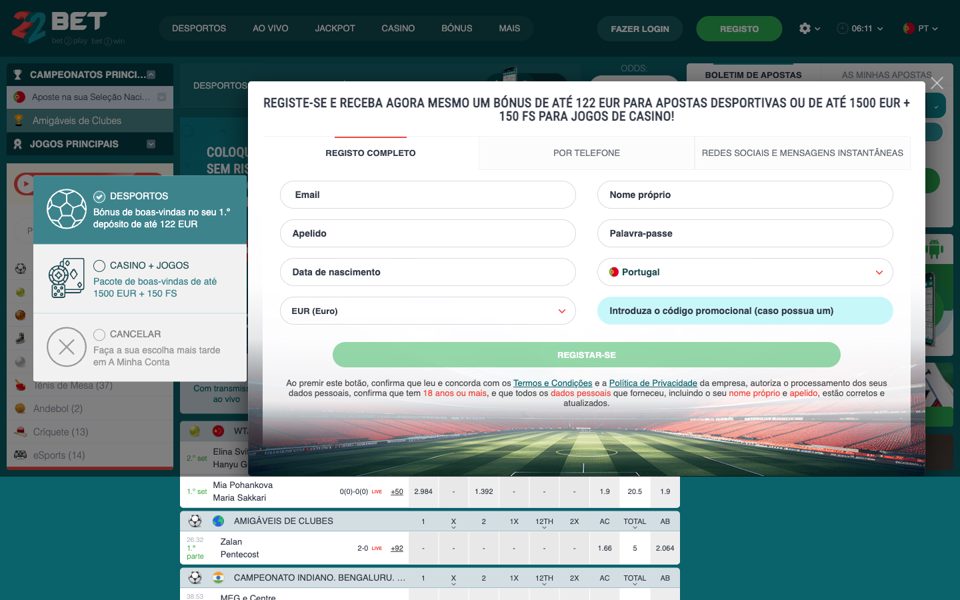Switch to Boletim de Apostas tab
This screenshot has width=960, height=600.
point(753,75)
